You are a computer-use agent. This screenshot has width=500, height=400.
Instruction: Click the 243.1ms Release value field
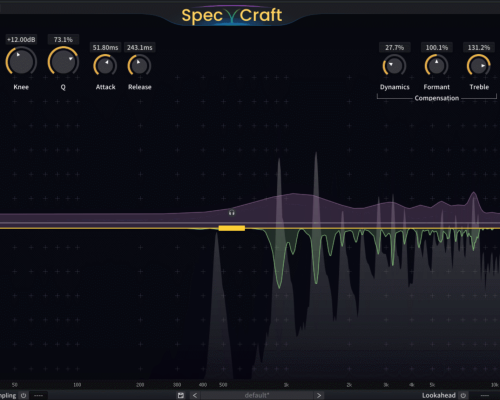pos(140,47)
